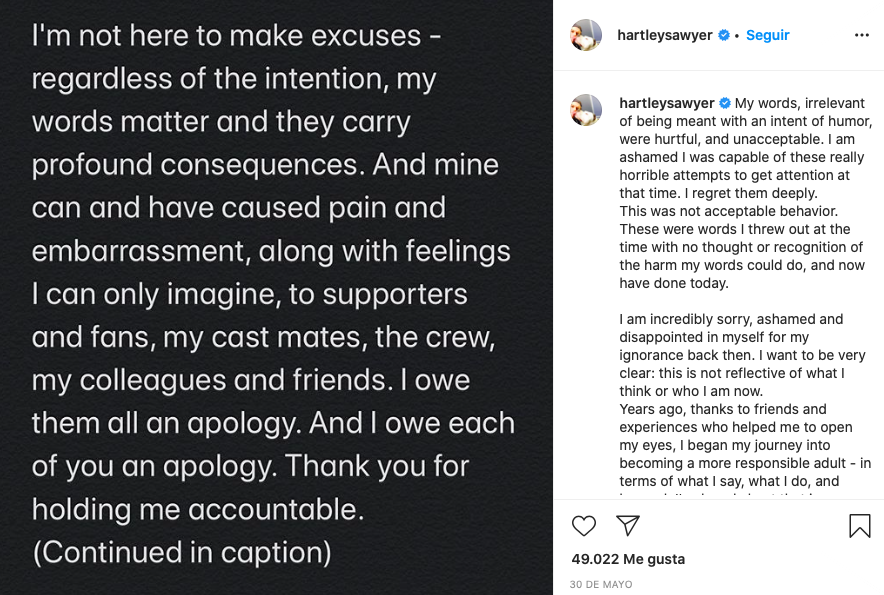The image size is (884, 595).
Task: Click "(Continued in caption)" text in the image
Action: click(x=181, y=551)
